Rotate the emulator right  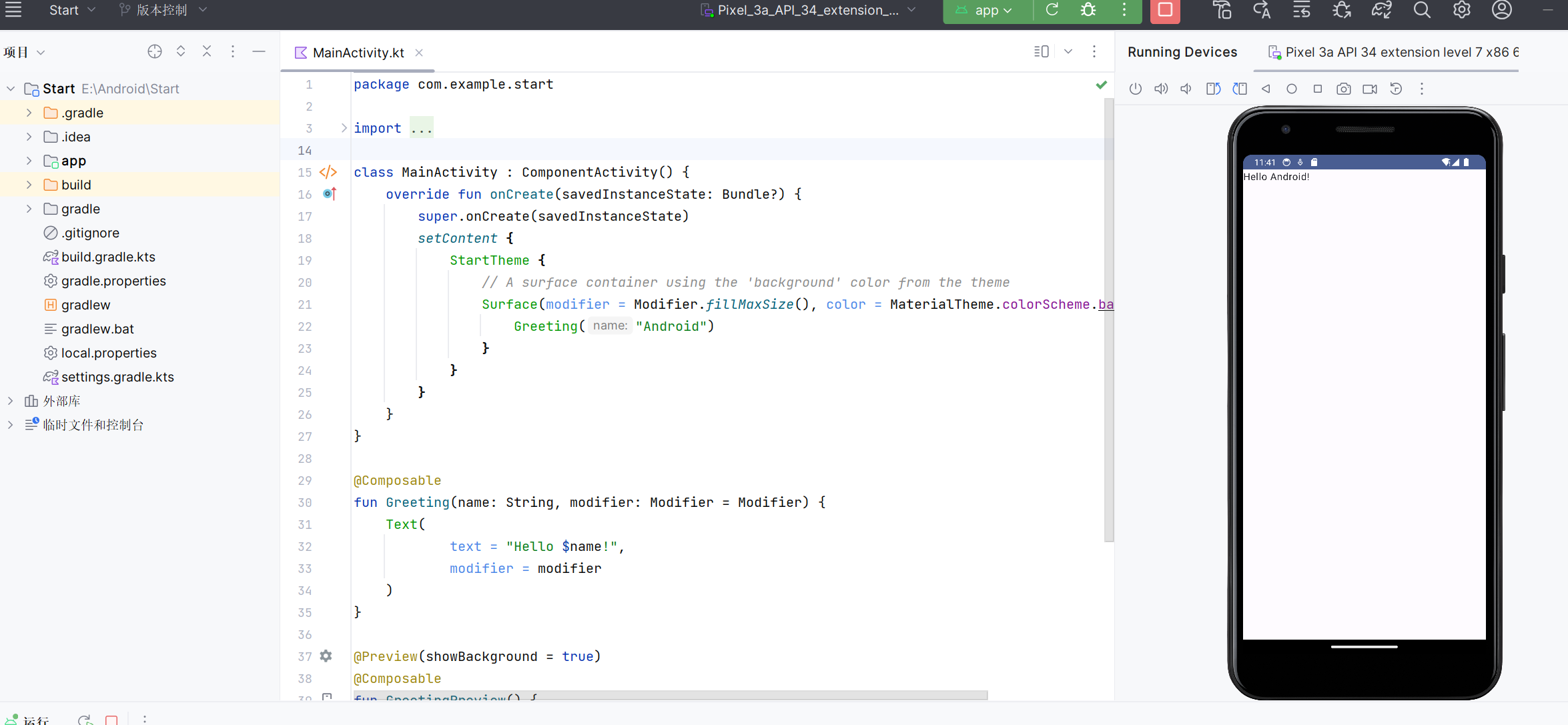pyautogui.click(x=1240, y=89)
